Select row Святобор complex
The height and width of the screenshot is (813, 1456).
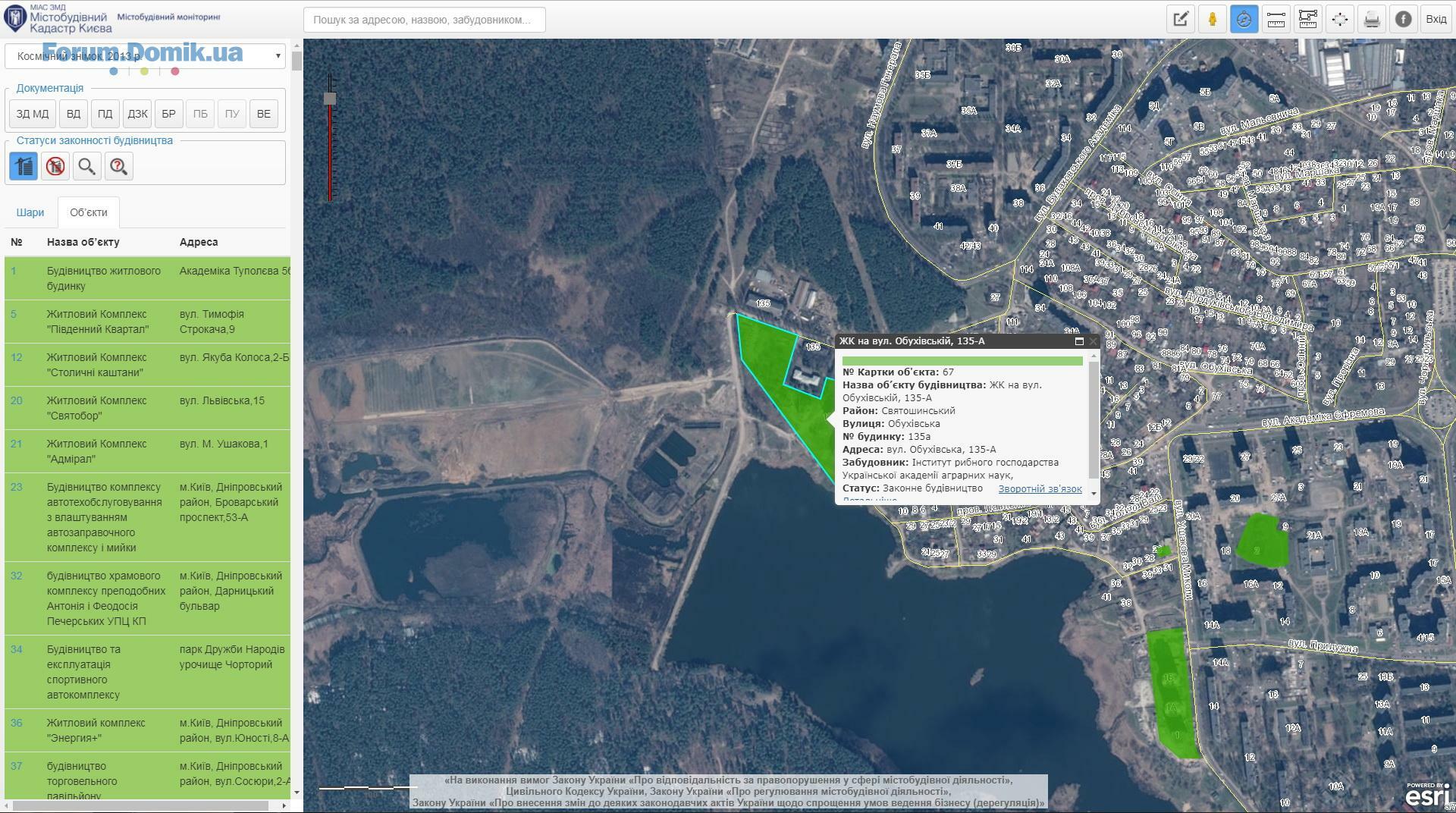pos(147,408)
